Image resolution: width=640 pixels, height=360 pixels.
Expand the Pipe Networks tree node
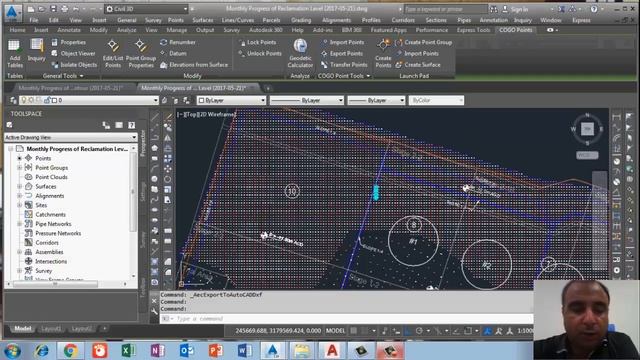coord(20,224)
